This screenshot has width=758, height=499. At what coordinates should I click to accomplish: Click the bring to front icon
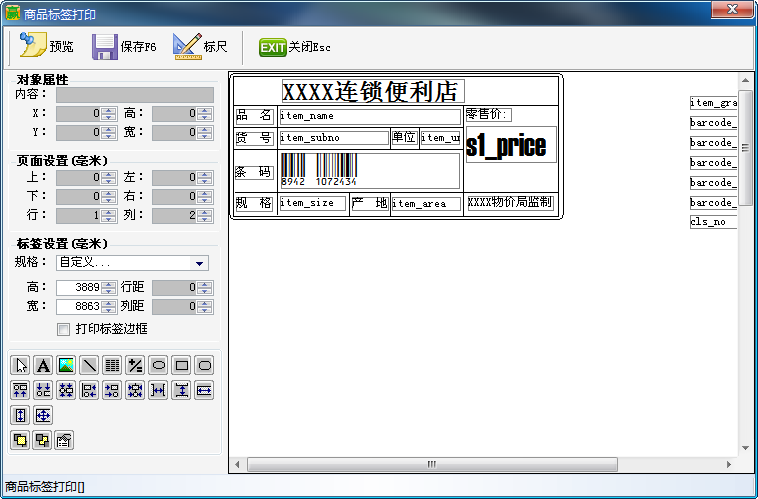pyautogui.click(x=20, y=439)
